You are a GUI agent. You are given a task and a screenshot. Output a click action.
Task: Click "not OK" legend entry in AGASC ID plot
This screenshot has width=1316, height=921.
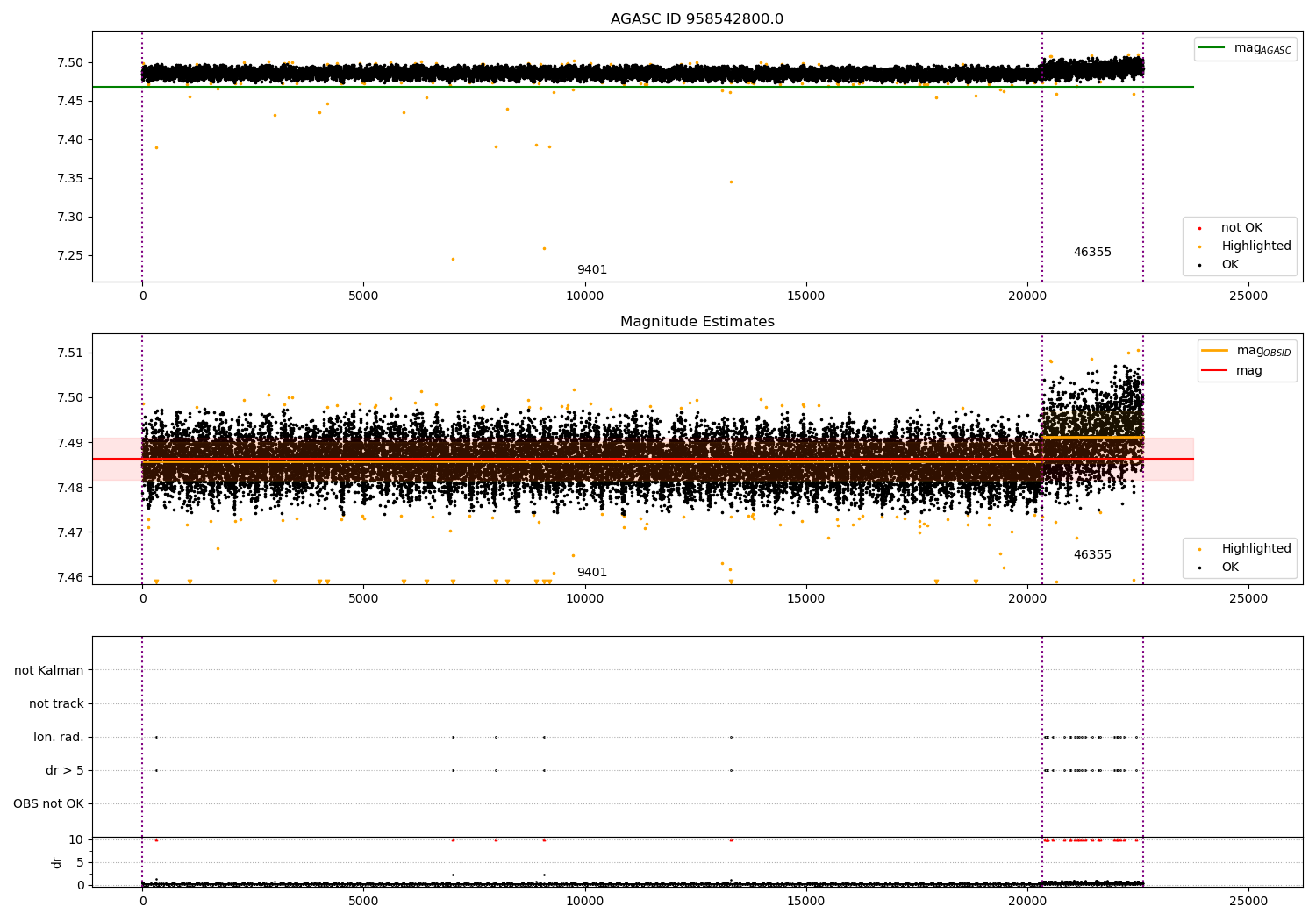[x=1241, y=228]
